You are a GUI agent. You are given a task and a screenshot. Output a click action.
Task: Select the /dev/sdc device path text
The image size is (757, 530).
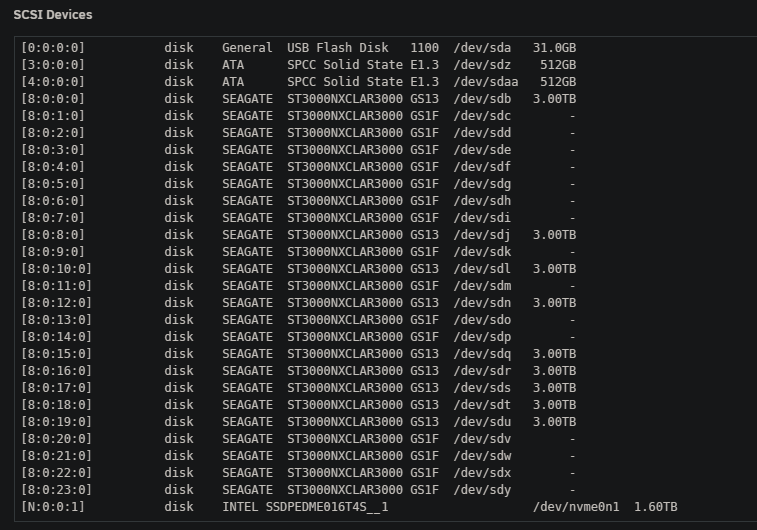[x=482, y=116]
